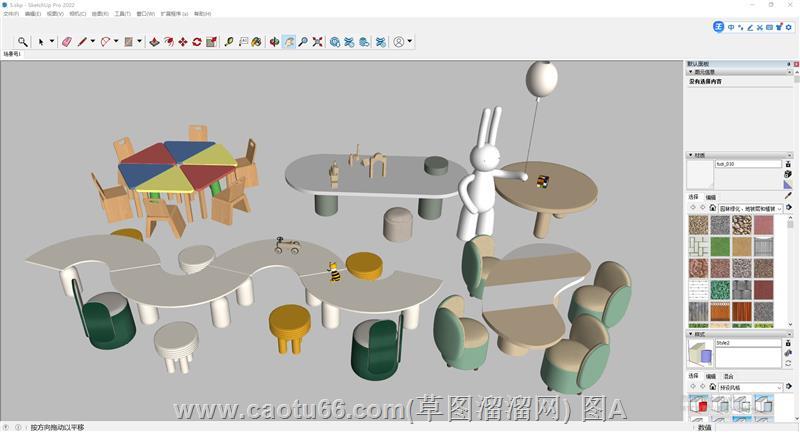The height and width of the screenshot is (432, 800).
Task: Toggle IME 中 language mode indicator
Action: (x=731, y=27)
